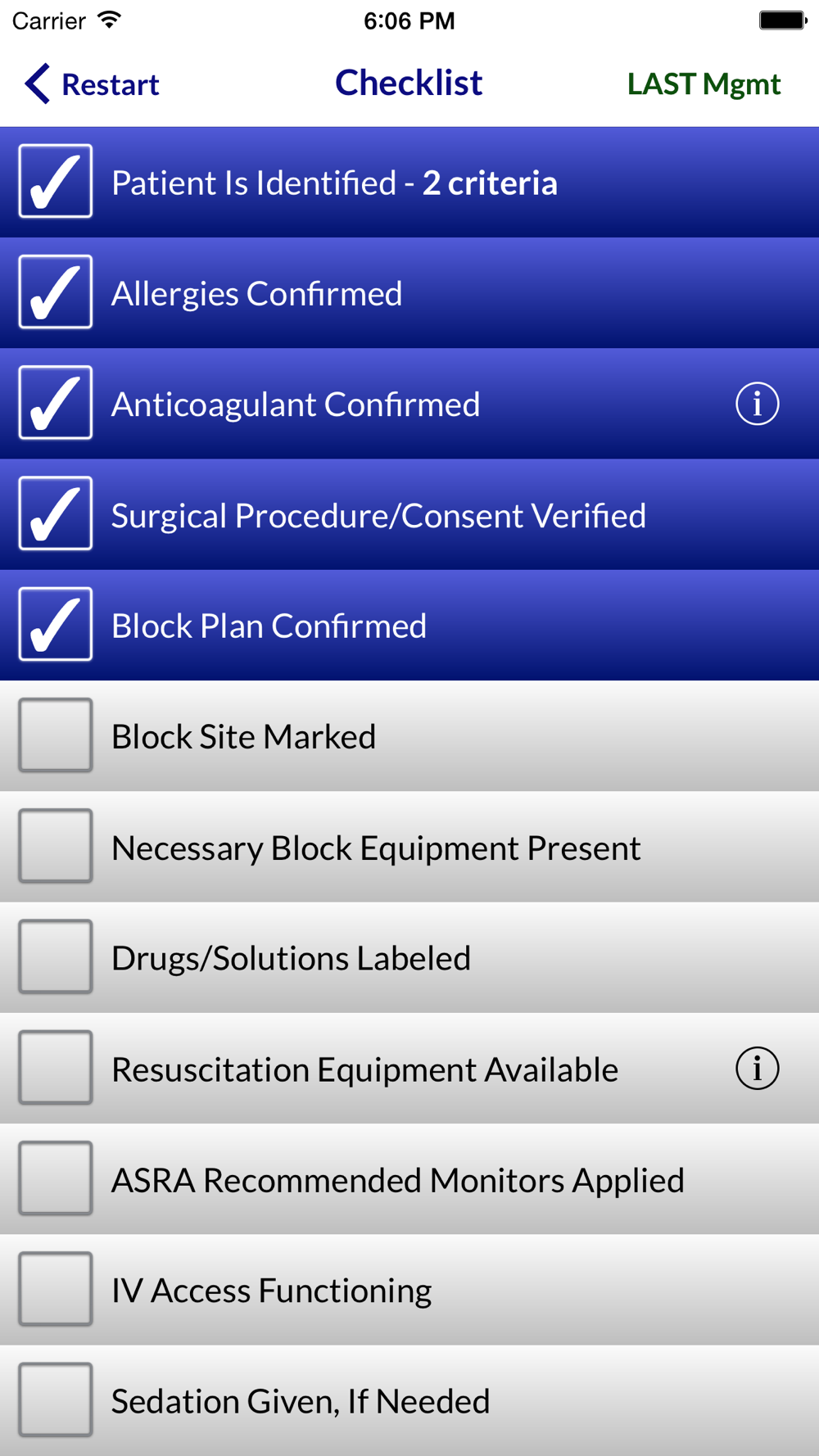Uncheck Patient Is Identified checkbox

tap(56, 181)
